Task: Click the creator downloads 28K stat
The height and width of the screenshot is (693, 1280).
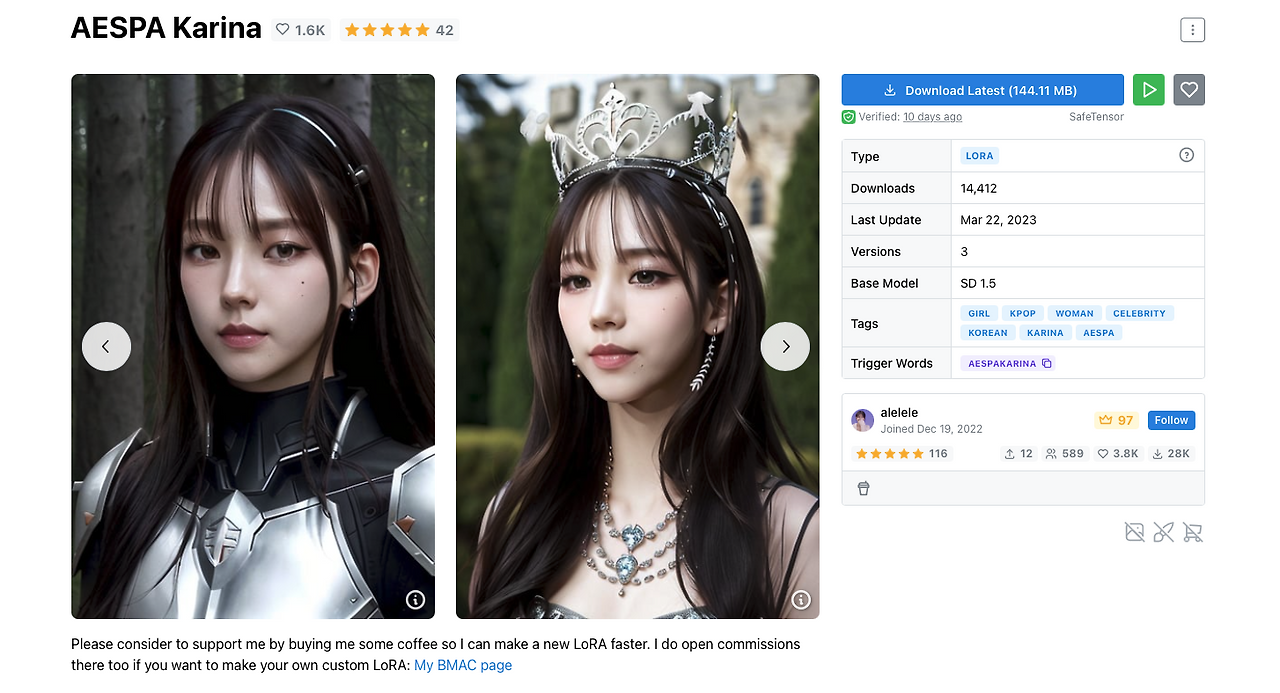Action: click(1172, 453)
